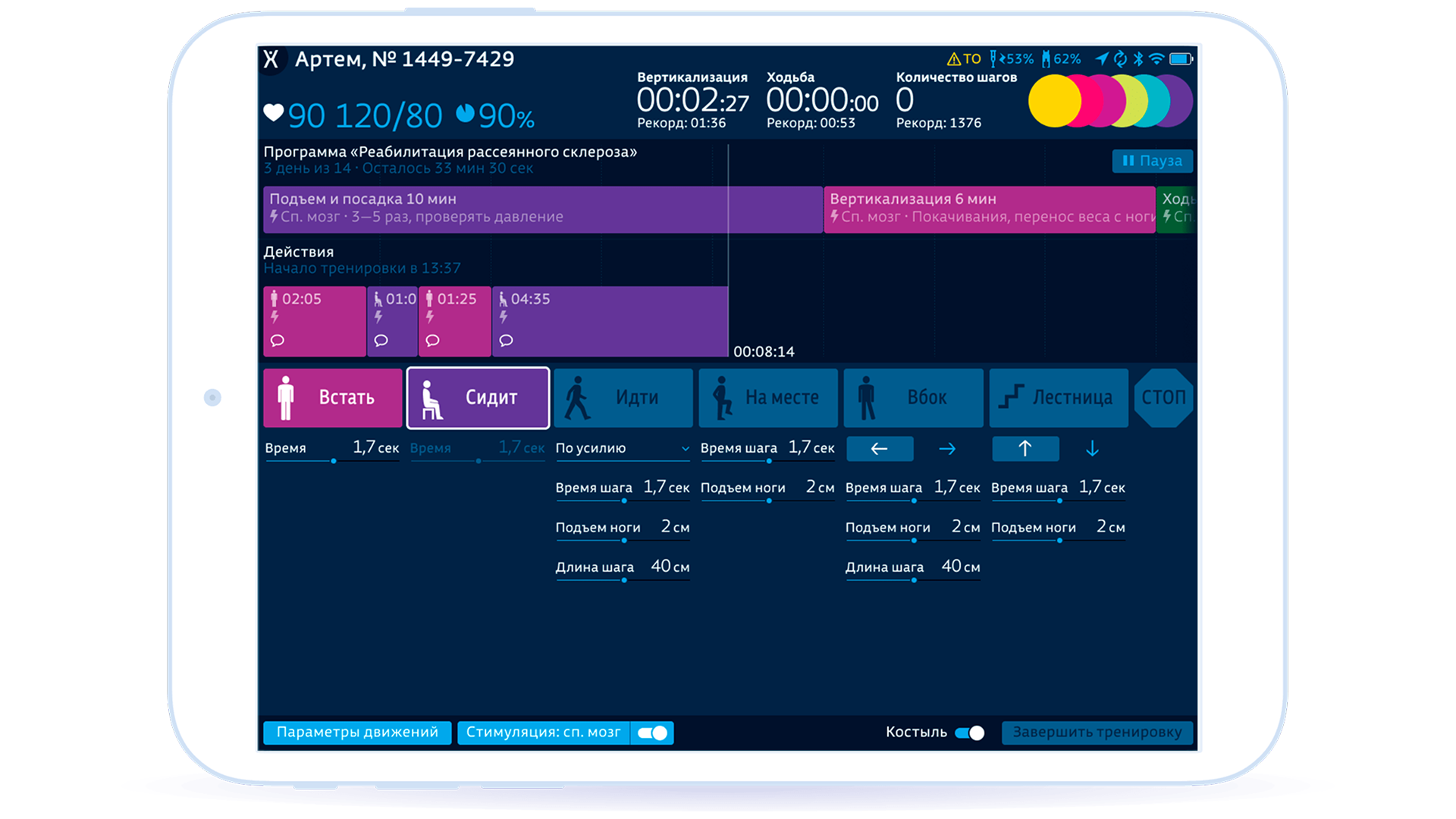Viewport: 1456px width, 819px height.
Task: Click the TO warning triangle icon
Action: point(953,59)
